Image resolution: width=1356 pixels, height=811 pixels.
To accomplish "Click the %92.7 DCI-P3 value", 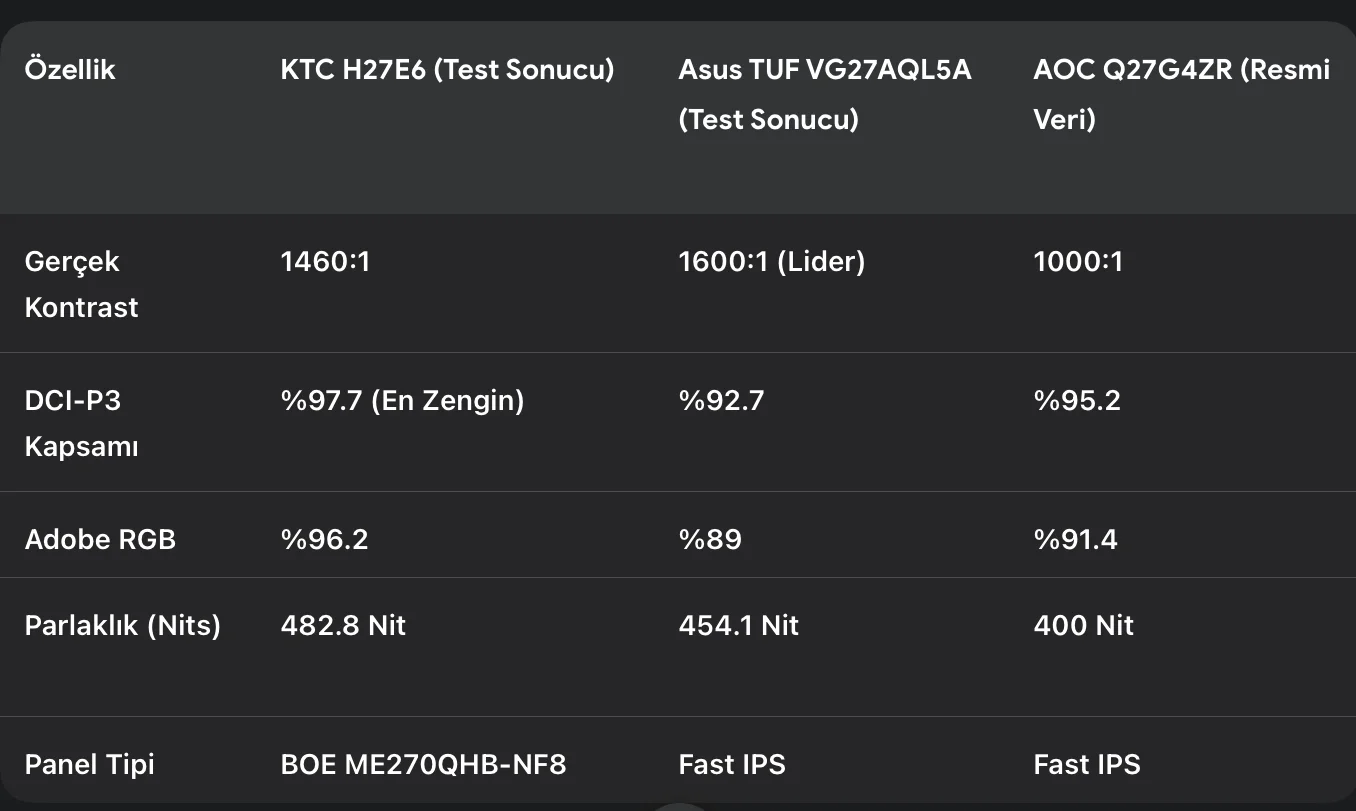I will point(721,401).
